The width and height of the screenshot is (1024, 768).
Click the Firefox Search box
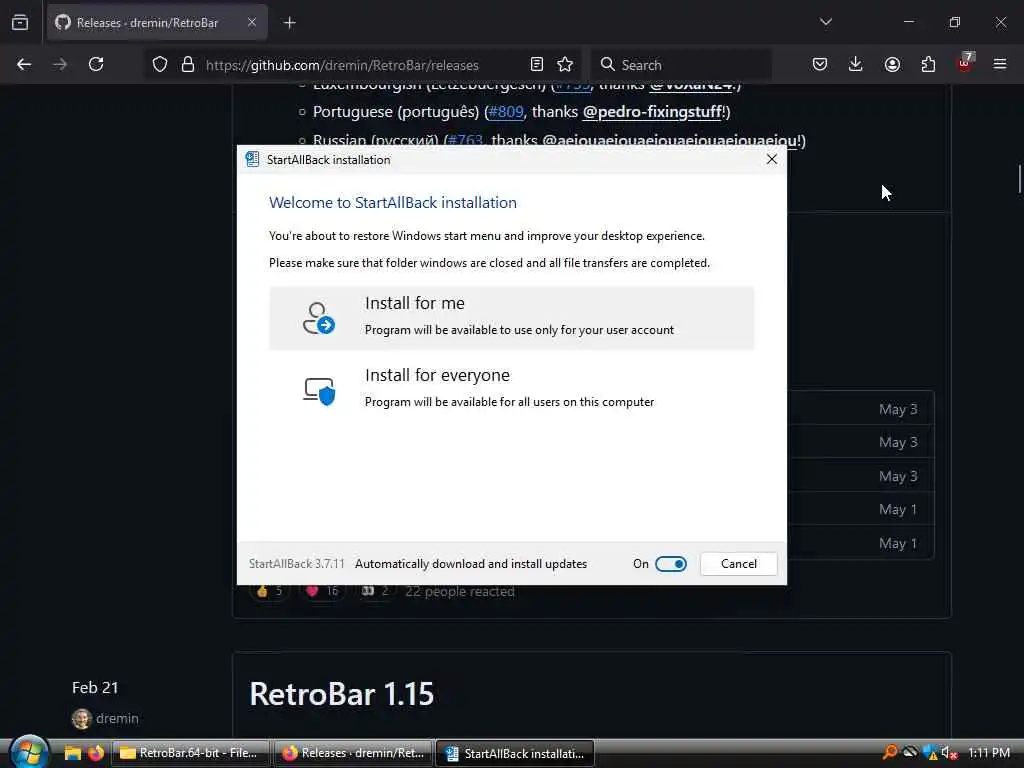click(x=681, y=65)
